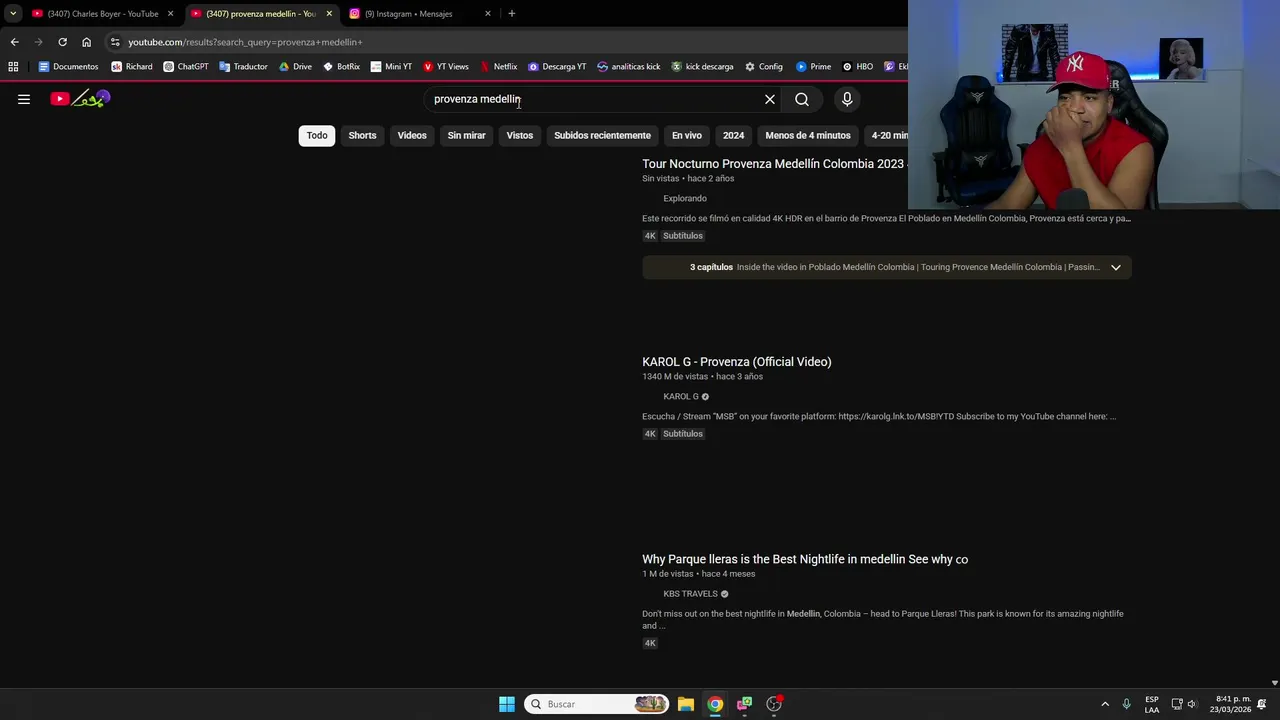Start voice search with microphone icon
Screen dimensions: 1280x720
tap(847, 99)
